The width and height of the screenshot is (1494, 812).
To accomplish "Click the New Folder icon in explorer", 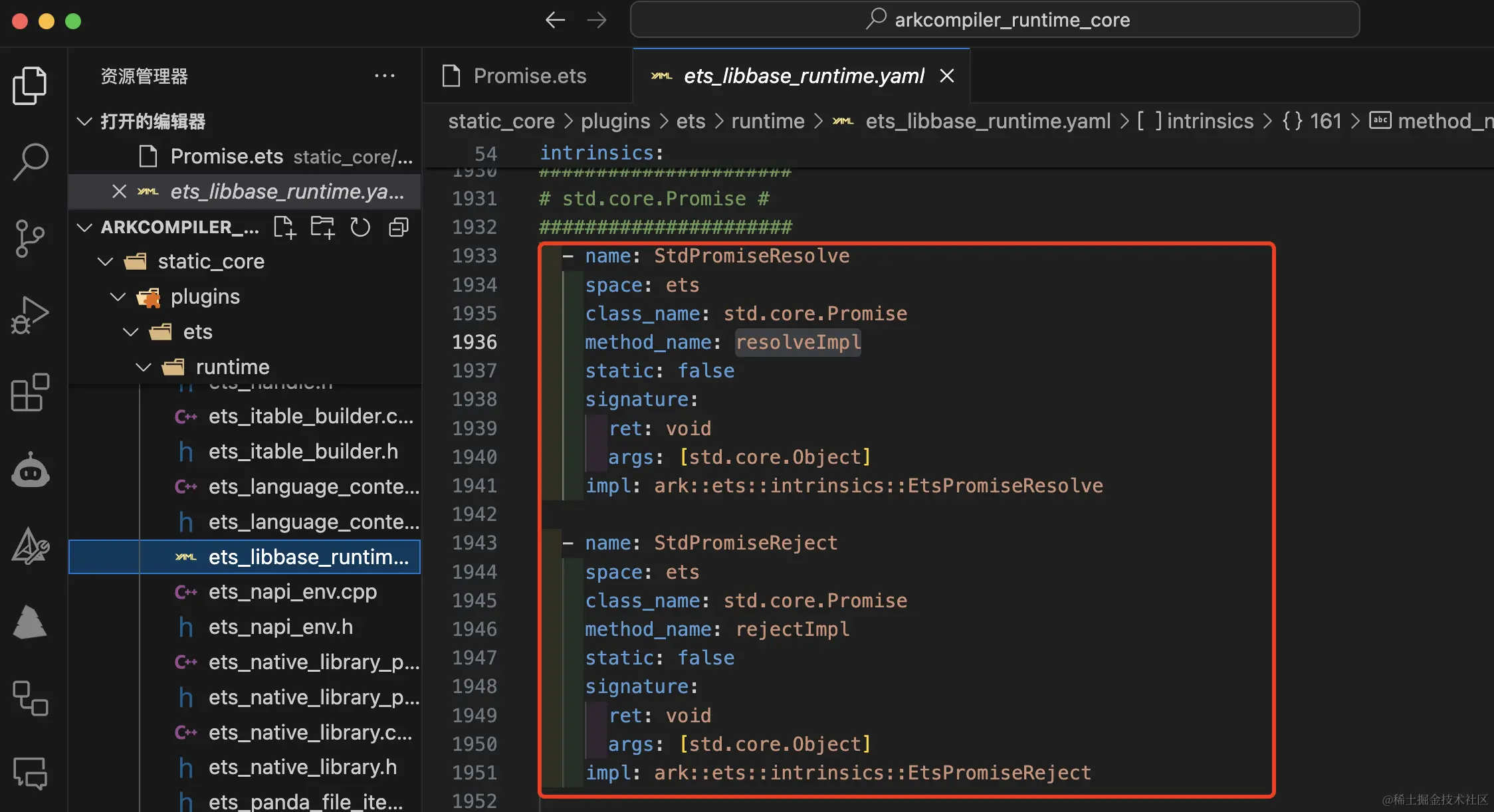I will pos(322,227).
